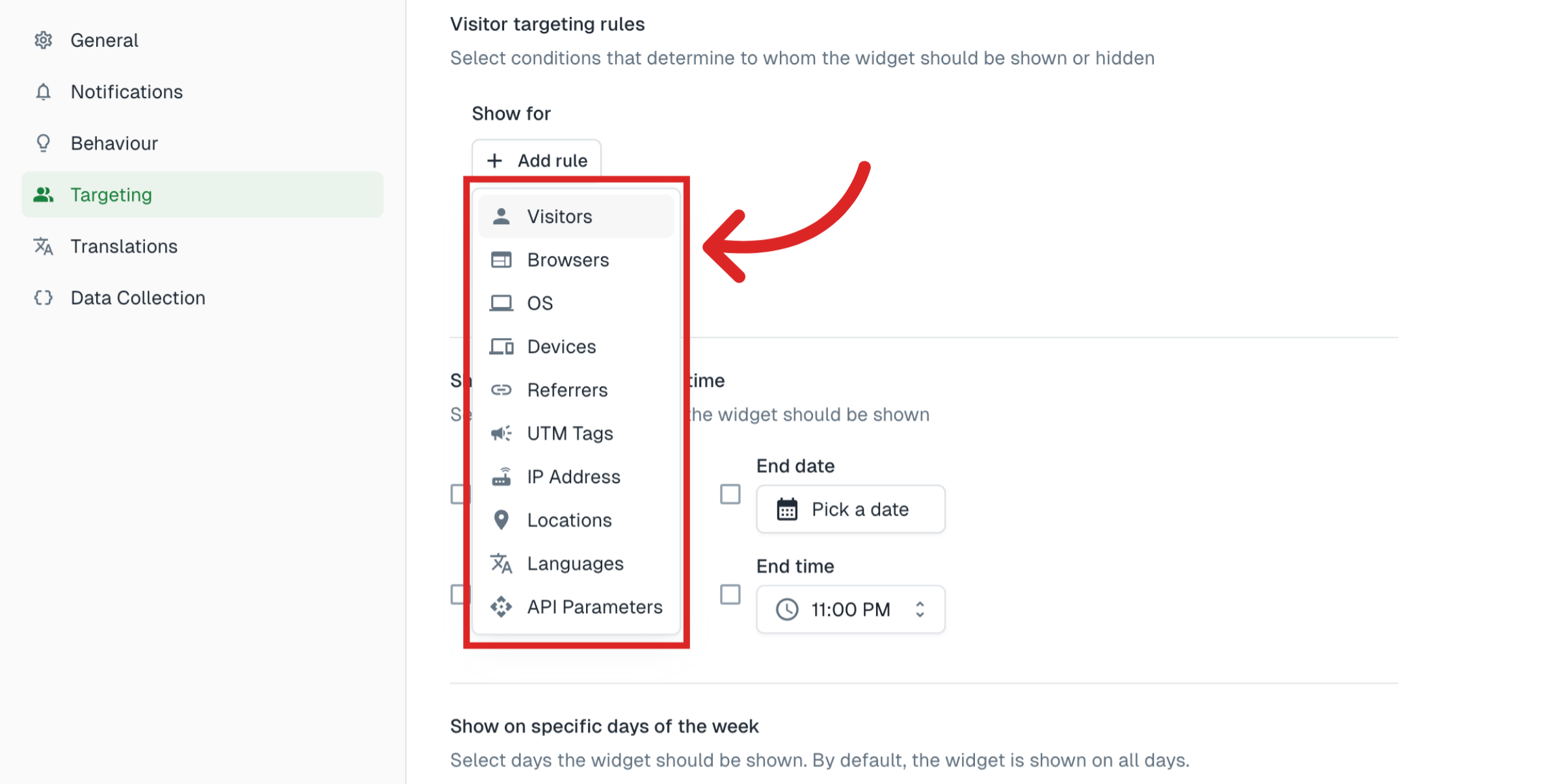Switch to the Notifications section

click(x=126, y=92)
